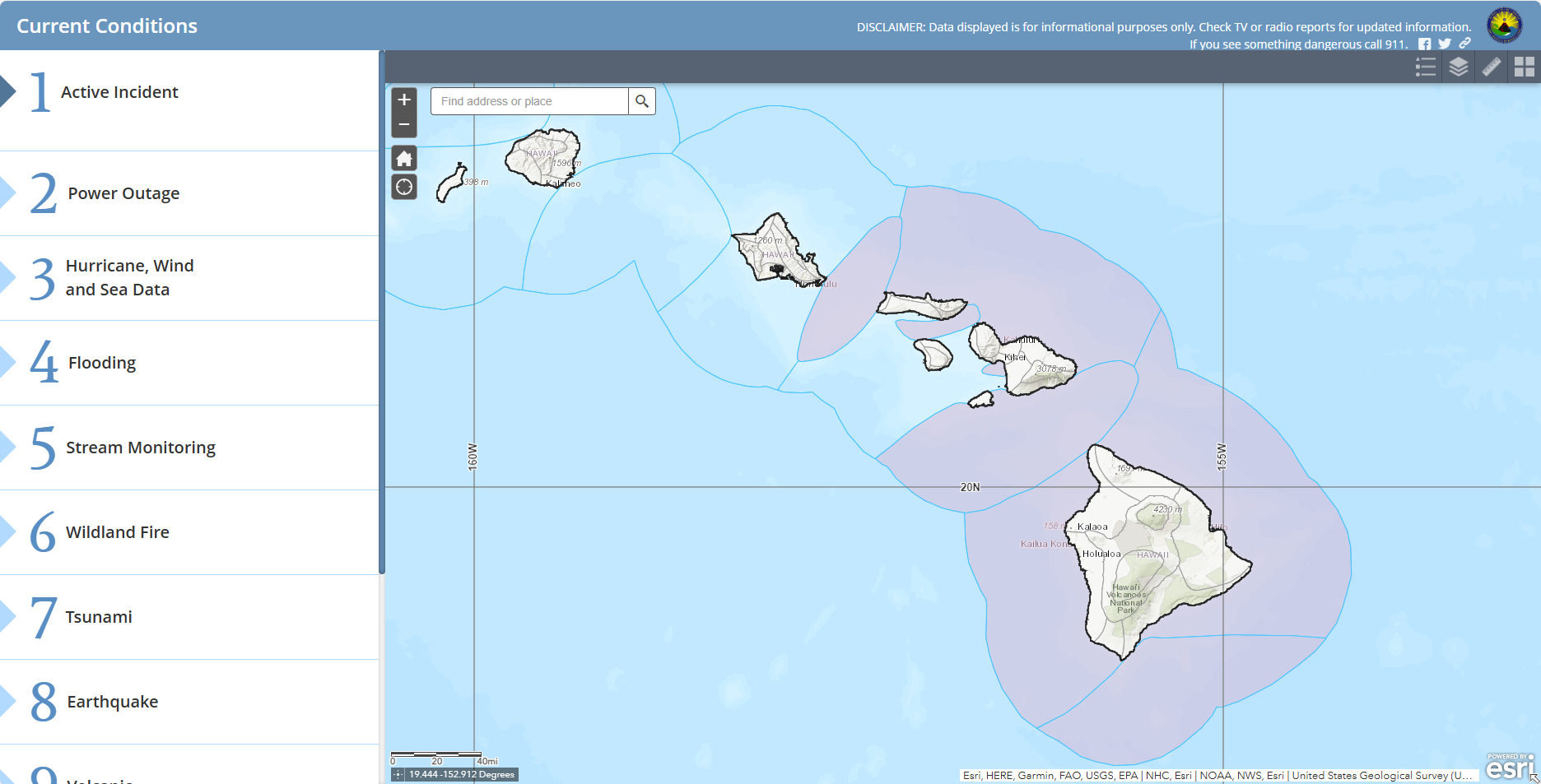The height and width of the screenshot is (784, 1541).
Task: Click the sidebar vertical scrollbar
Action: (x=382, y=313)
